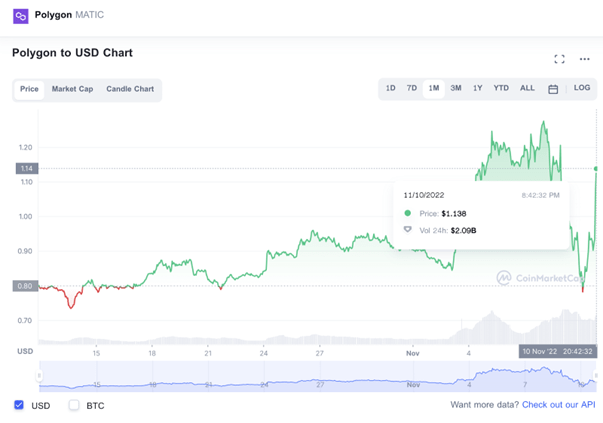Select the 3M time range
Screen dimensions: 603x423
click(x=456, y=88)
